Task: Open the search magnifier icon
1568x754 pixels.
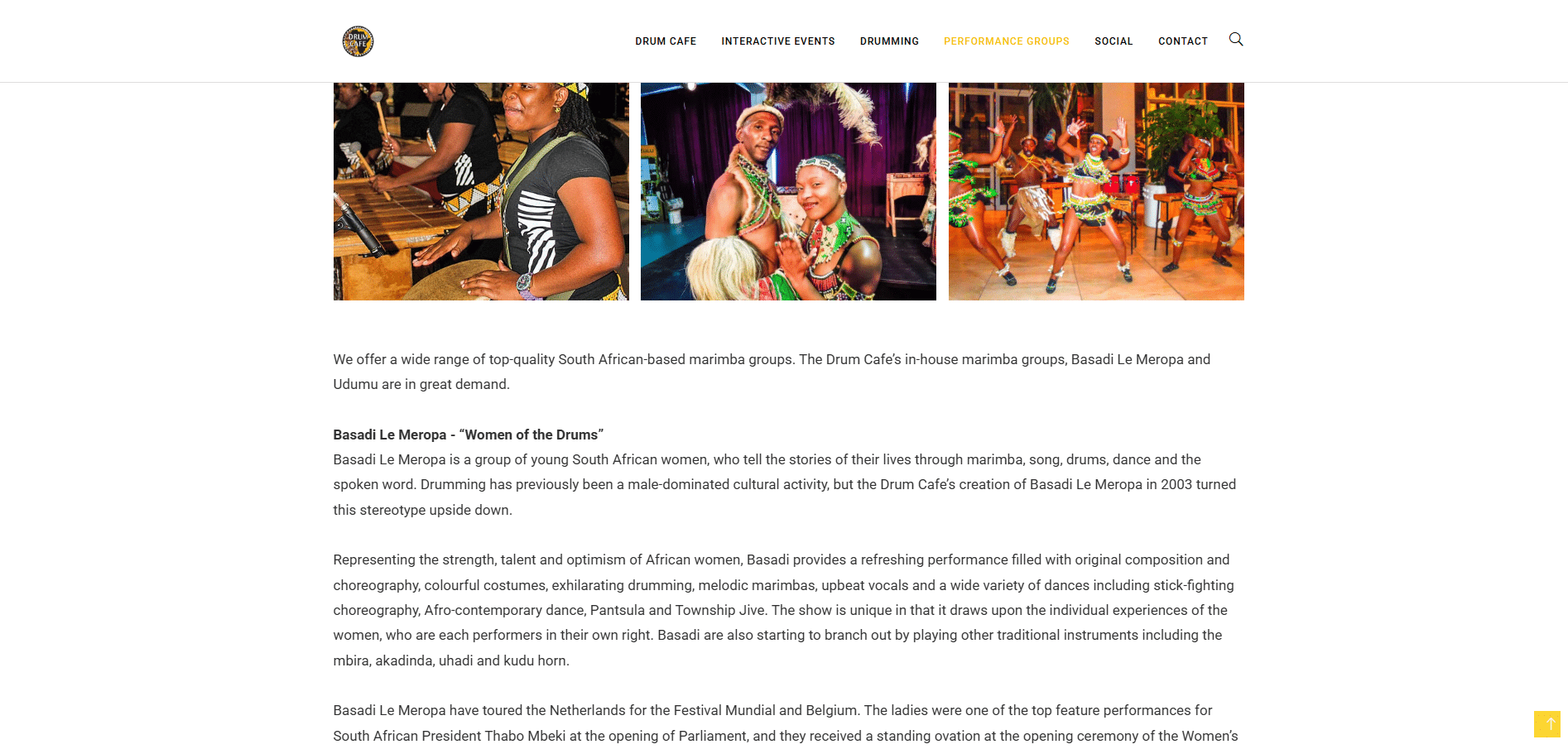Action: (1236, 39)
